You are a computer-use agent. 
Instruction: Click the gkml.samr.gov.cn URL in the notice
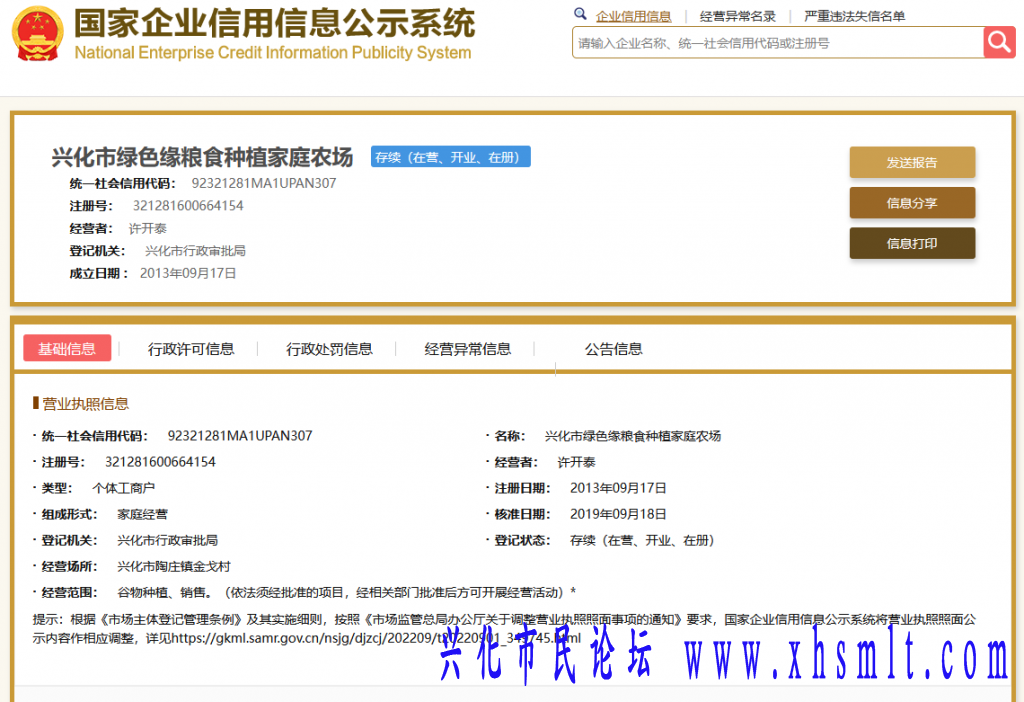click(376, 638)
